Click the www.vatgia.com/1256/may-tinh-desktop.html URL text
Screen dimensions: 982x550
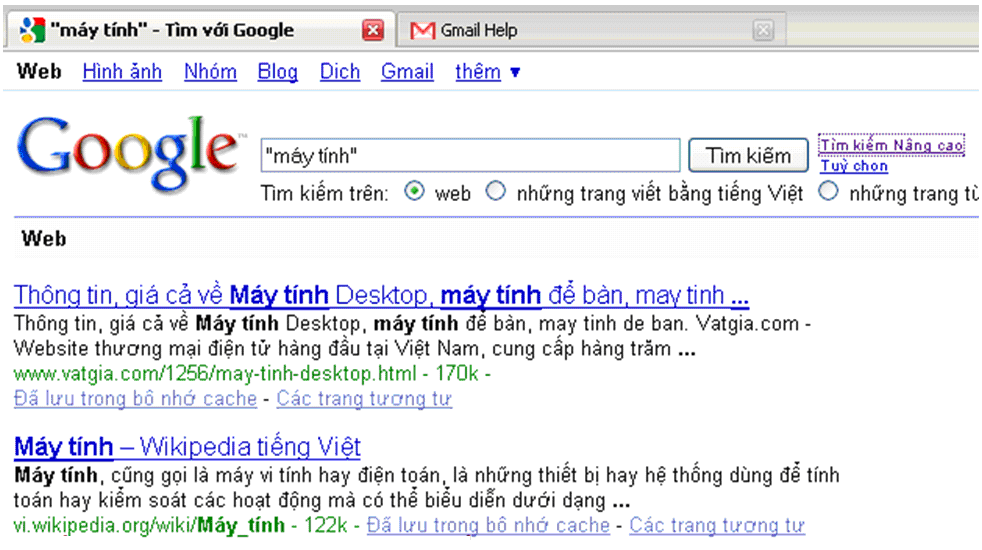click(215, 374)
